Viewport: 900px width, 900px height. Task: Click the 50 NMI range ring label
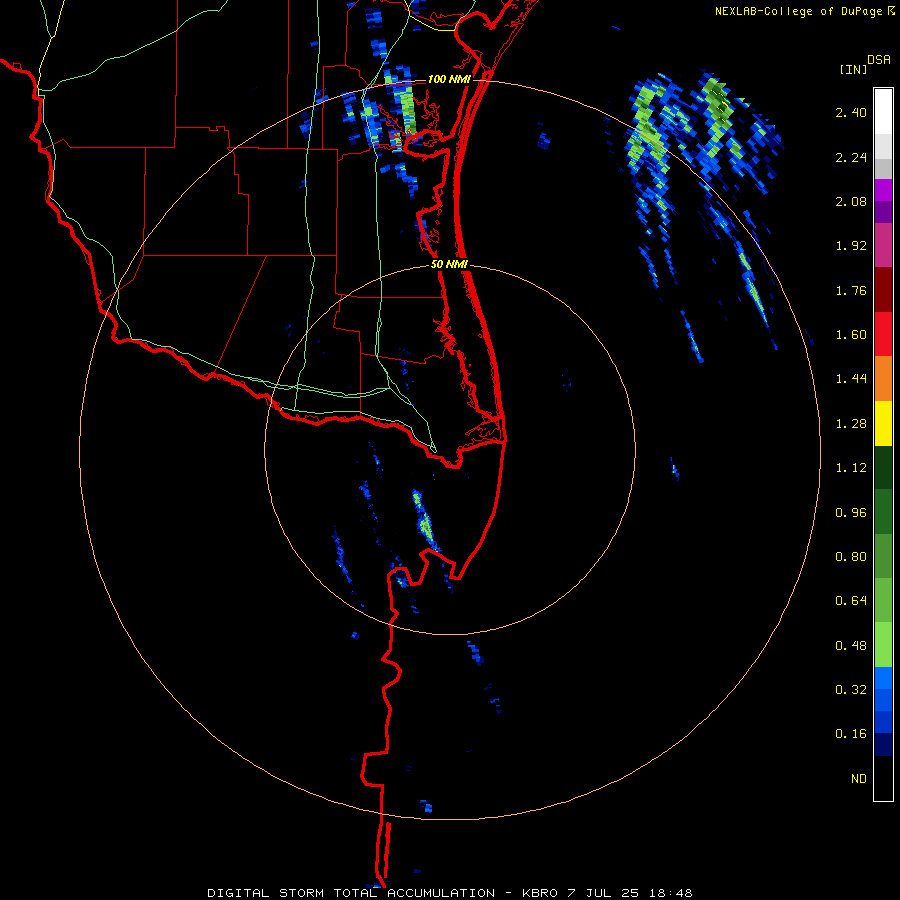(x=449, y=265)
